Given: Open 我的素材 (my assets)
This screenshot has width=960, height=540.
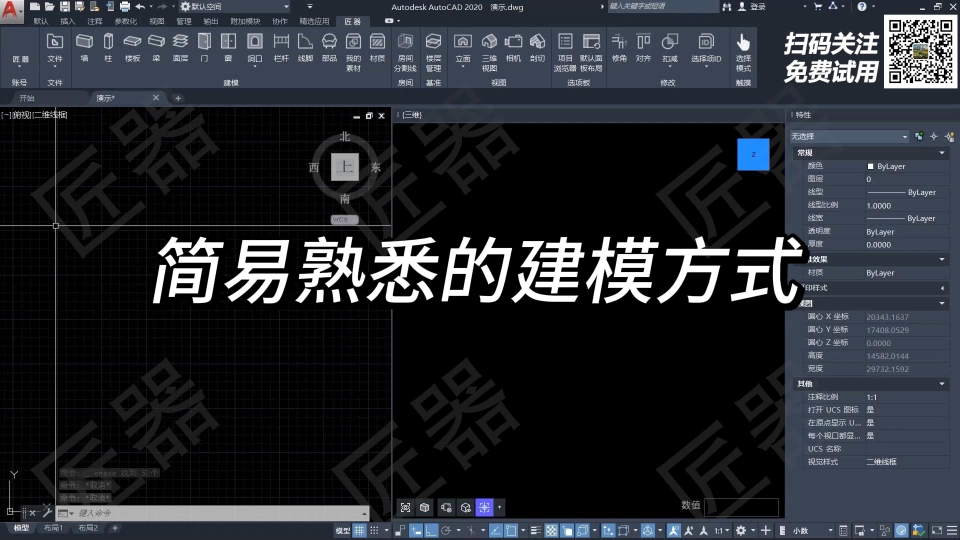Looking at the screenshot, I should (x=353, y=53).
